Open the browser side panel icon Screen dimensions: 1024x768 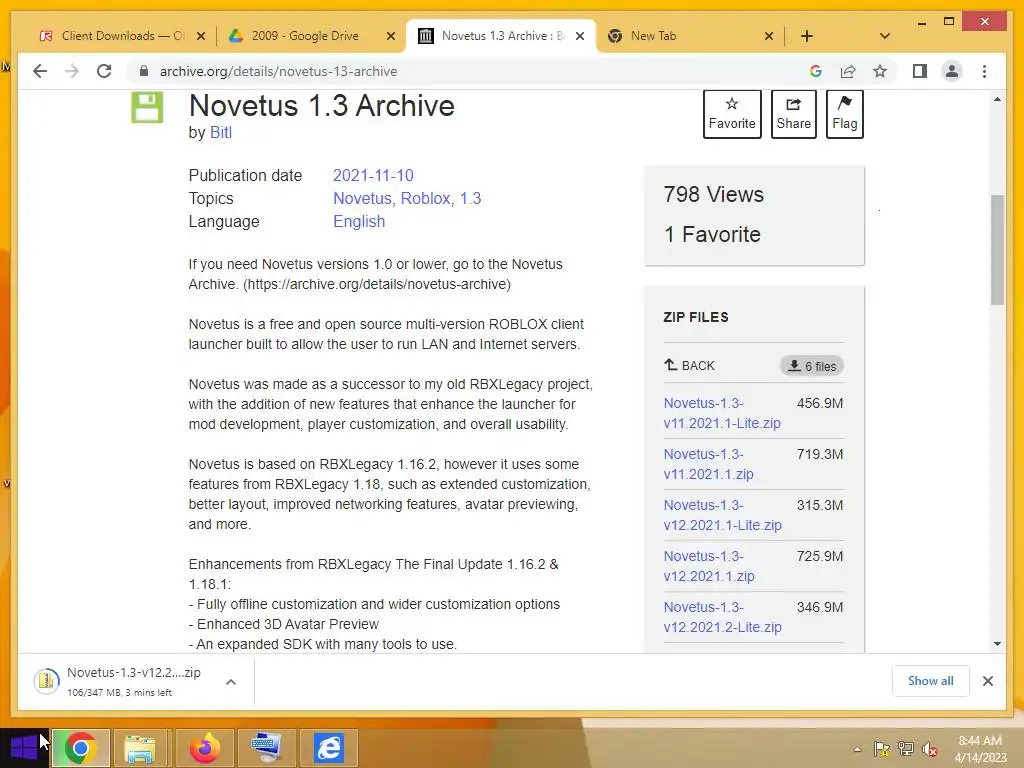pyautogui.click(x=920, y=71)
